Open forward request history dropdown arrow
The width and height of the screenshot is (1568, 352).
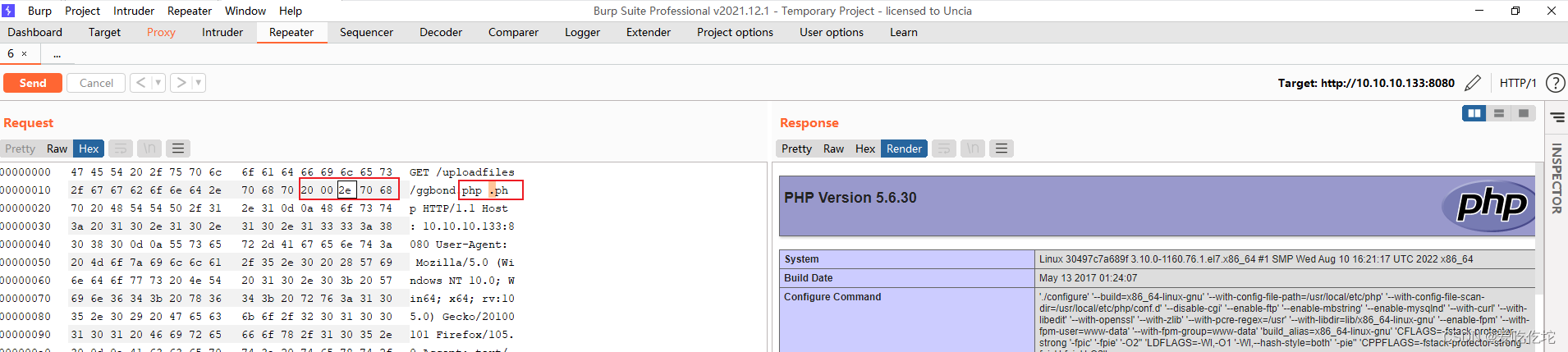(x=199, y=83)
